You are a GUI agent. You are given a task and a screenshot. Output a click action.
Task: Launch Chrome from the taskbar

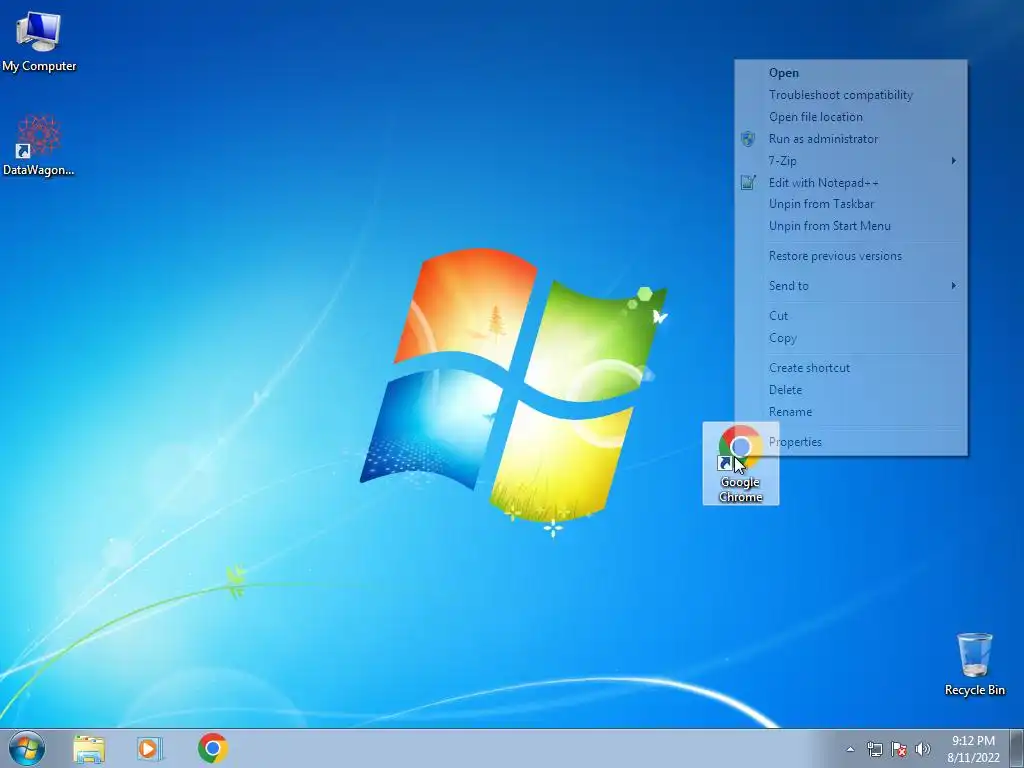coord(213,748)
